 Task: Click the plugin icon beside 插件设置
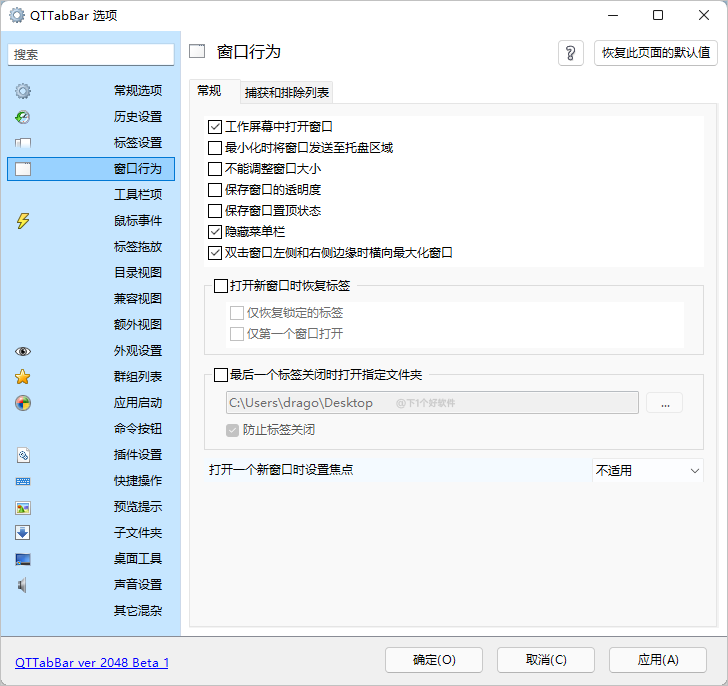[x=23, y=455]
